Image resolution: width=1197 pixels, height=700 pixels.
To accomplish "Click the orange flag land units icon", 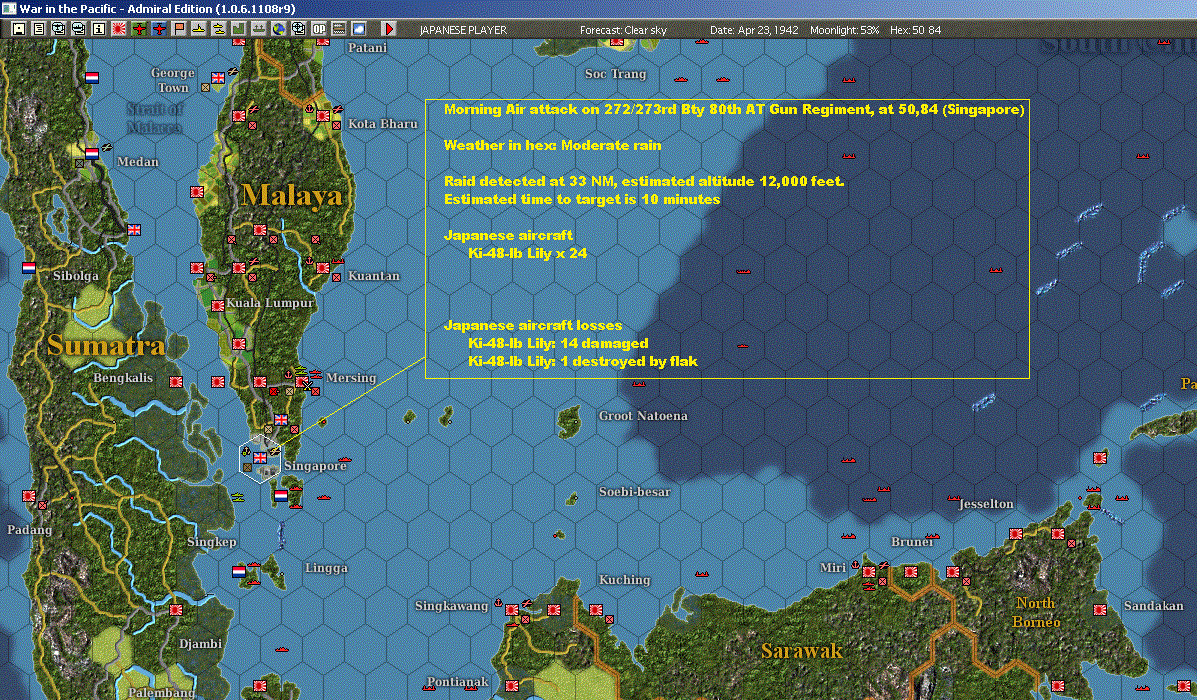I will click(179, 29).
